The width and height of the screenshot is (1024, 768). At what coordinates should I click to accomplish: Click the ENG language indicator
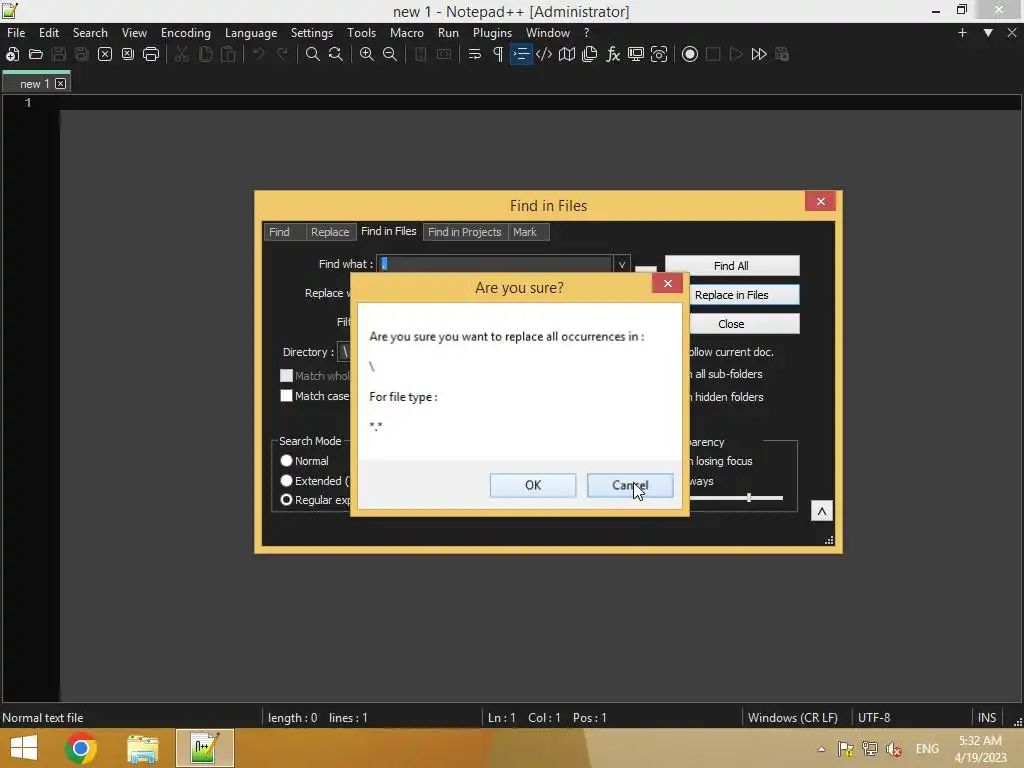point(927,749)
